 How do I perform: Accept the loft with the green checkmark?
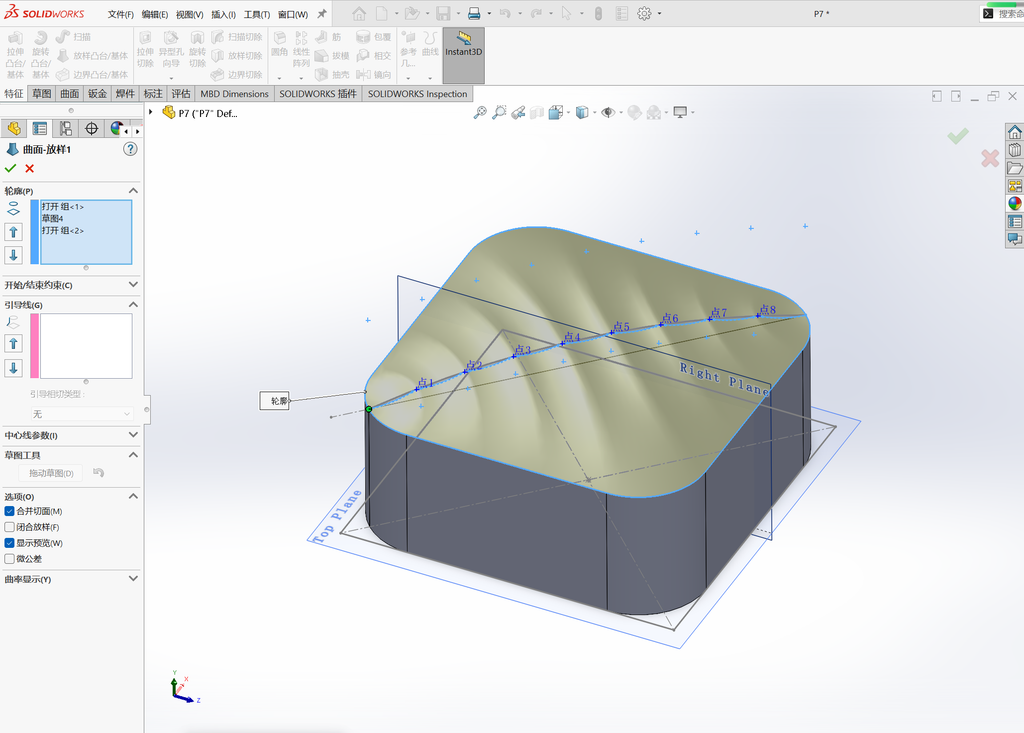(x=10, y=169)
